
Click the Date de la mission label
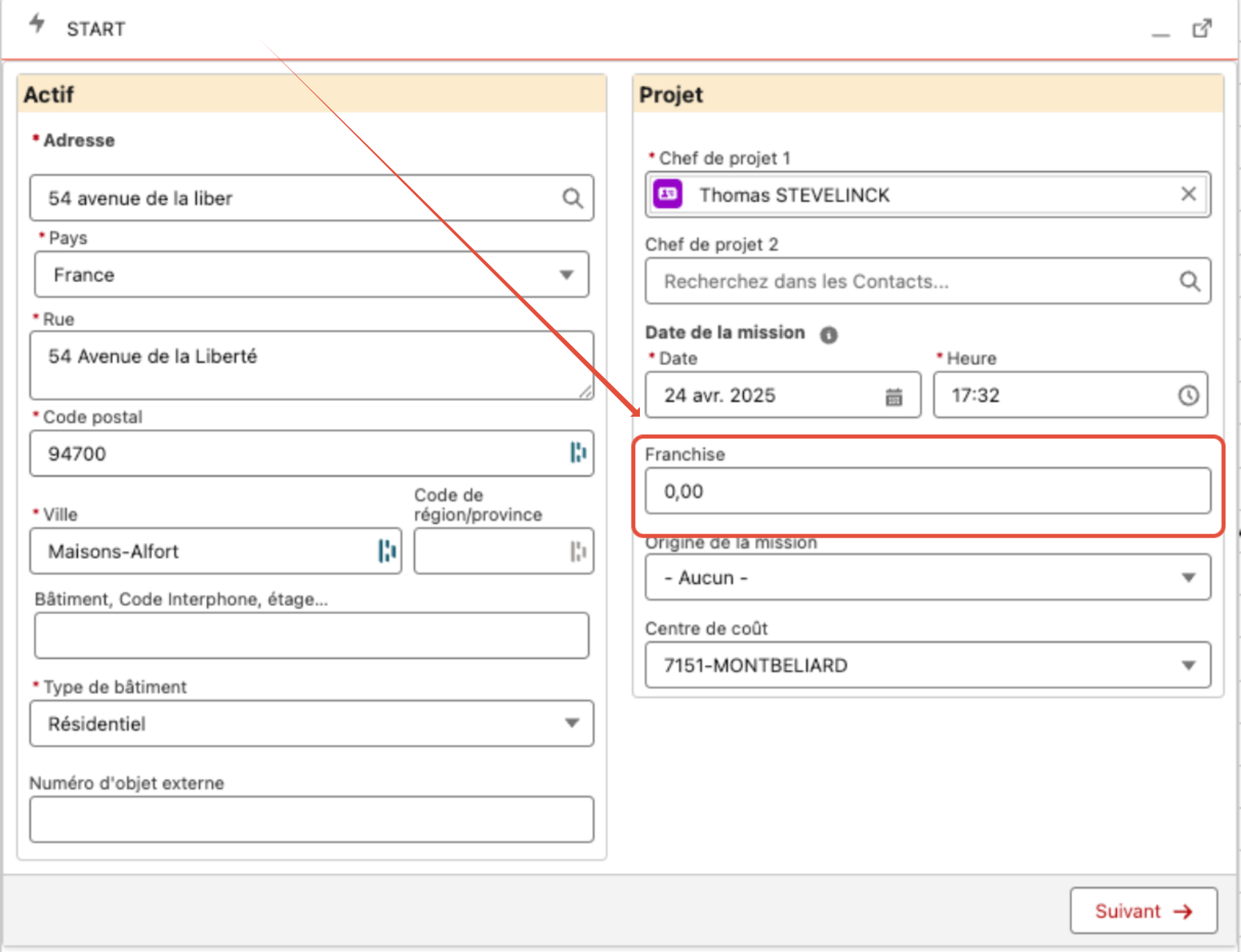click(x=724, y=333)
